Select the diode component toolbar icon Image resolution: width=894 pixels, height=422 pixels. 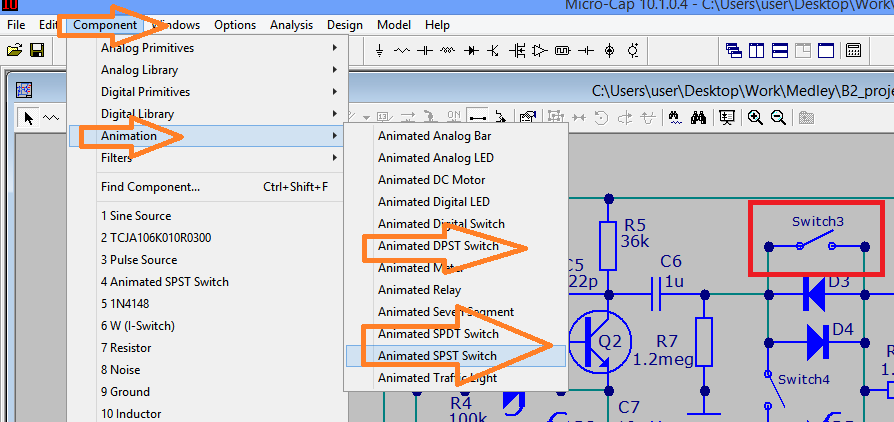pyautogui.click(x=470, y=50)
